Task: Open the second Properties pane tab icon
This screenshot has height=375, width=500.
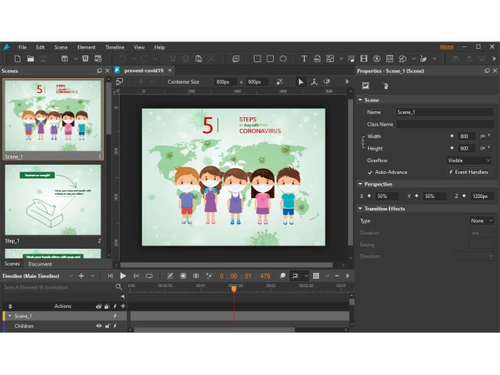Action: [x=385, y=86]
